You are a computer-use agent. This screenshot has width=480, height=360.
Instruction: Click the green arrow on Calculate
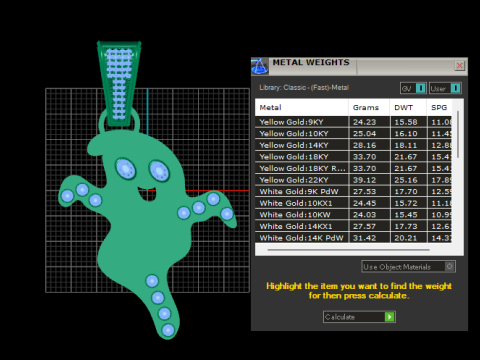[389, 317]
